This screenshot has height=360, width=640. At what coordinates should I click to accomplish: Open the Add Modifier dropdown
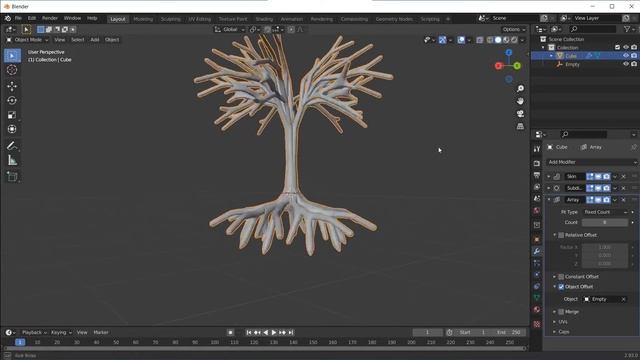(591, 162)
